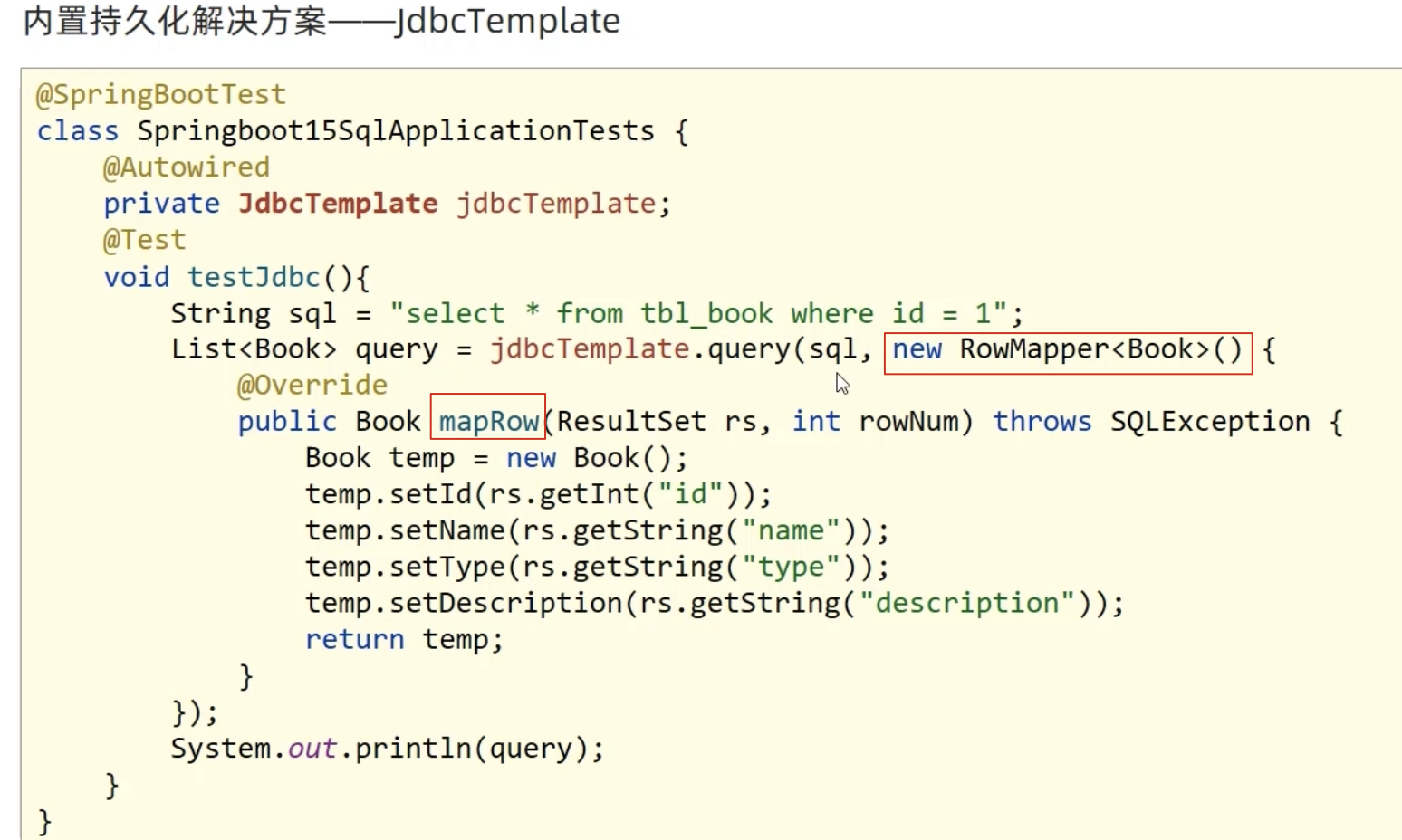Click private keyword before JdbcTemplate field
This screenshot has width=1402, height=840.
pyautogui.click(x=161, y=205)
